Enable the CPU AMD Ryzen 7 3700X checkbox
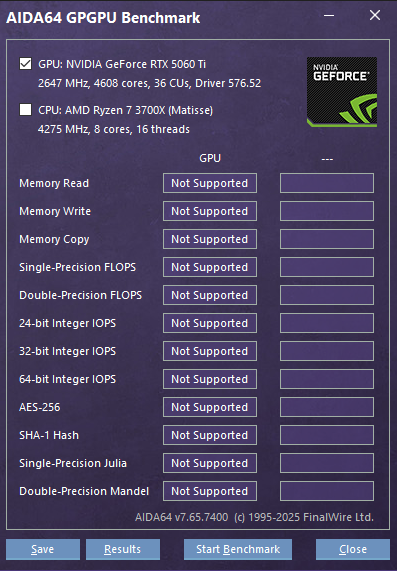397x571 pixels. (x=25, y=110)
